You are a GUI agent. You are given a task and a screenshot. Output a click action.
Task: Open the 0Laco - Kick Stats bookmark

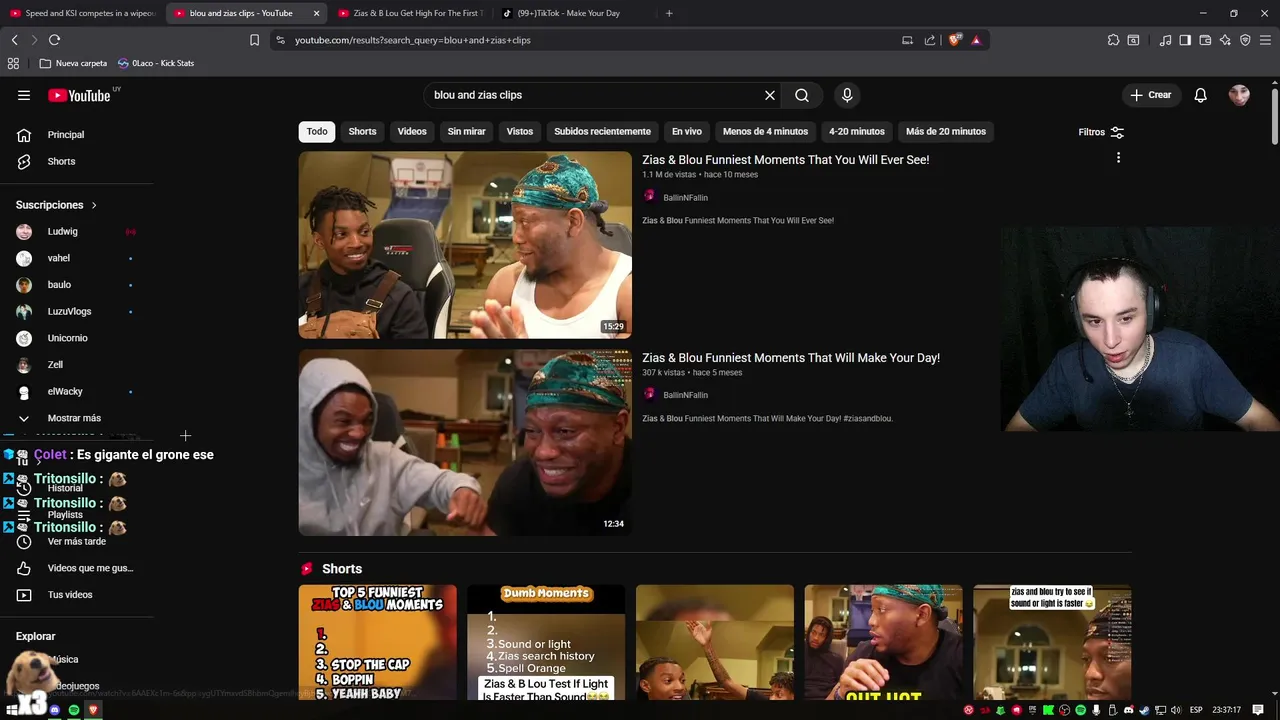click(156, 63)
